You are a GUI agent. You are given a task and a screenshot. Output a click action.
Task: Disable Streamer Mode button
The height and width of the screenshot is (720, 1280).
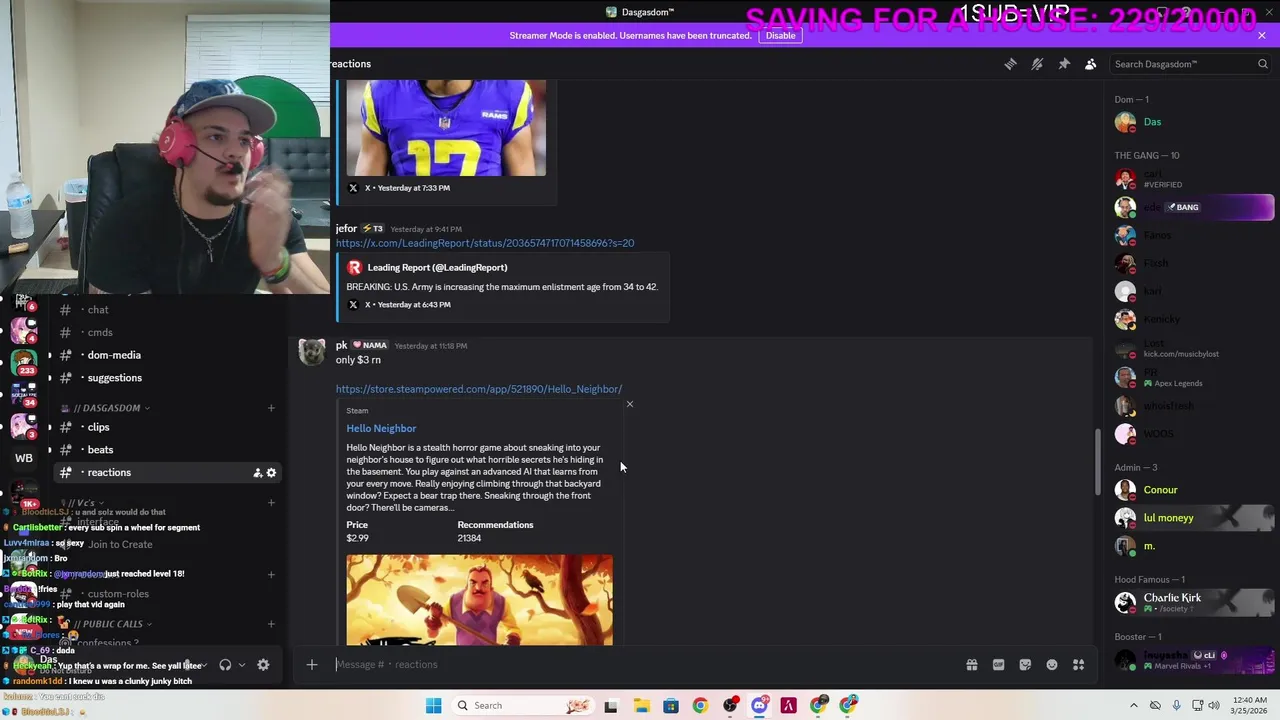click(780, 35)
